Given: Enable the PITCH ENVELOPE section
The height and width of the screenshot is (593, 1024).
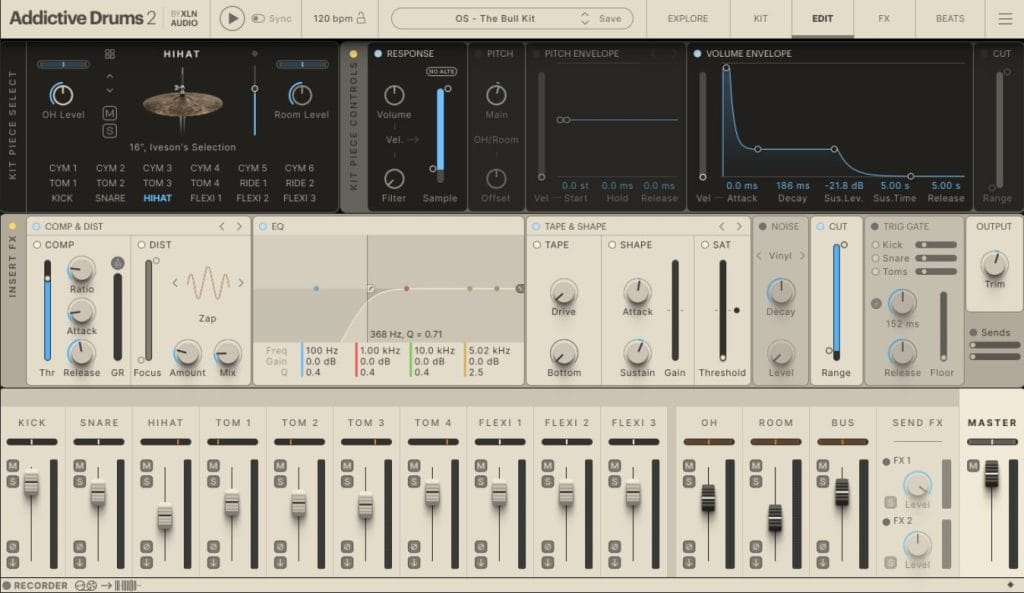Looking at the screenshot, I should point(536,54).
